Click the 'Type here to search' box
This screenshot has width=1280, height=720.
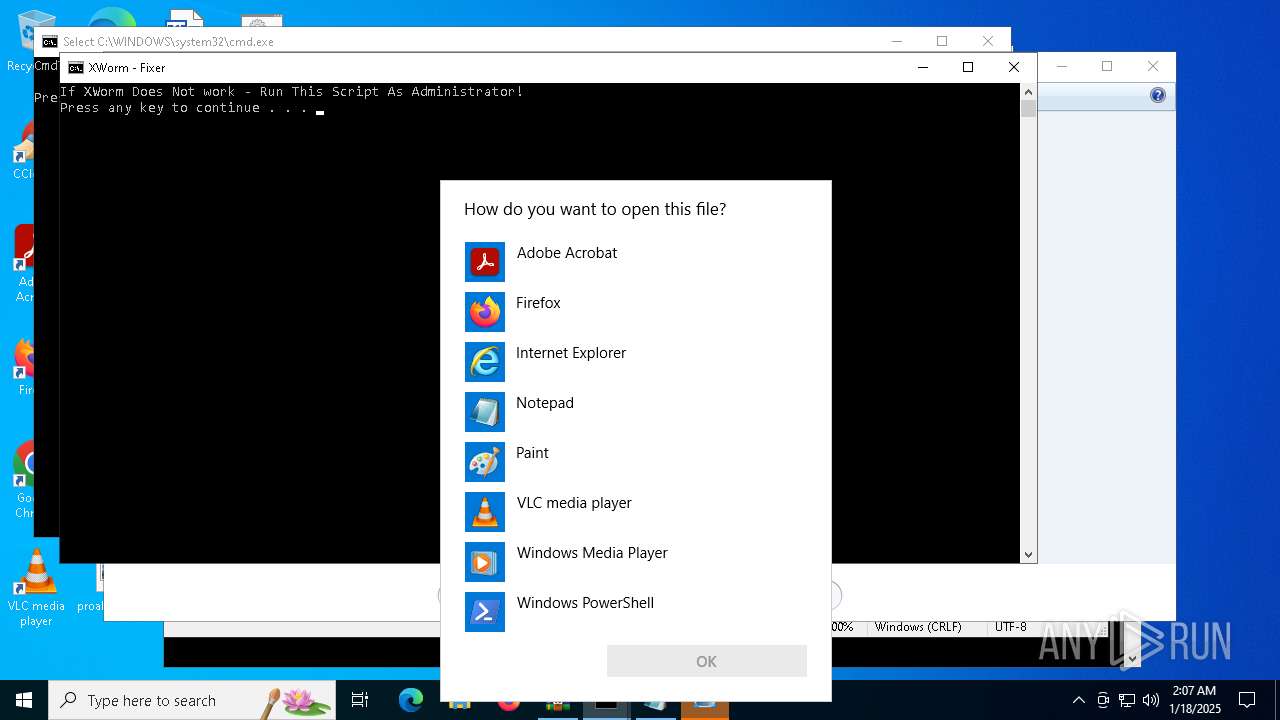tap(192, 700)
